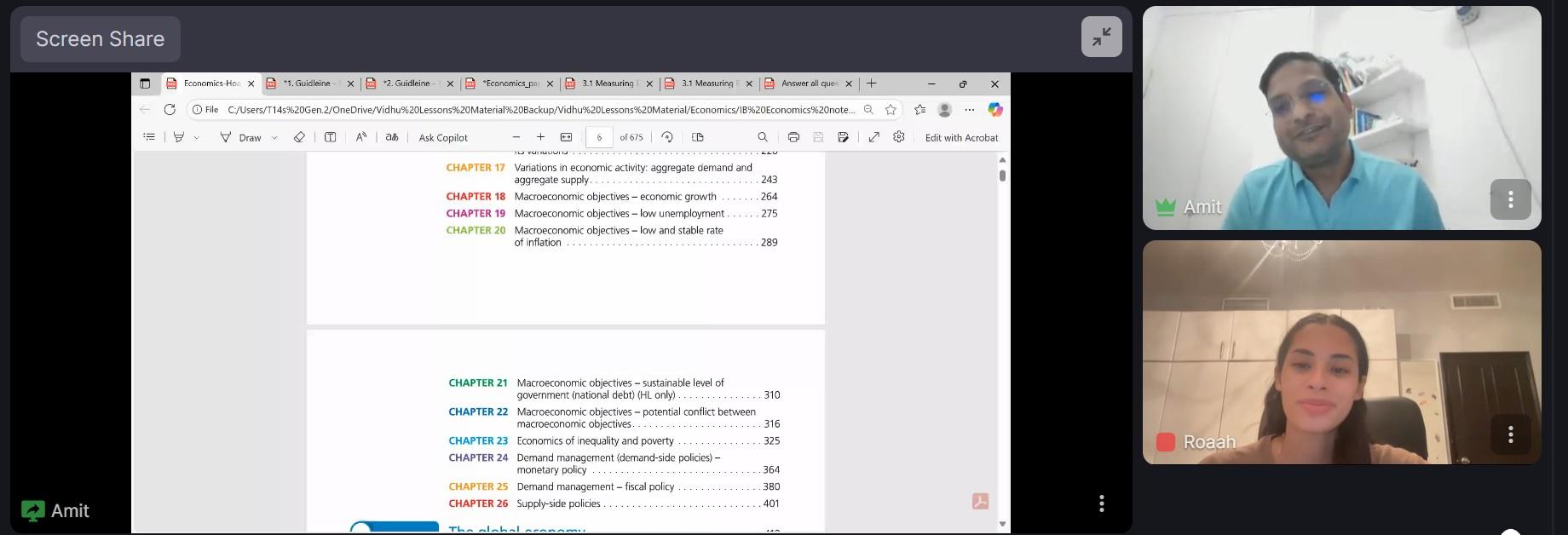
Task: Click the Copilot icon in browser
Action: click(994, 110)
